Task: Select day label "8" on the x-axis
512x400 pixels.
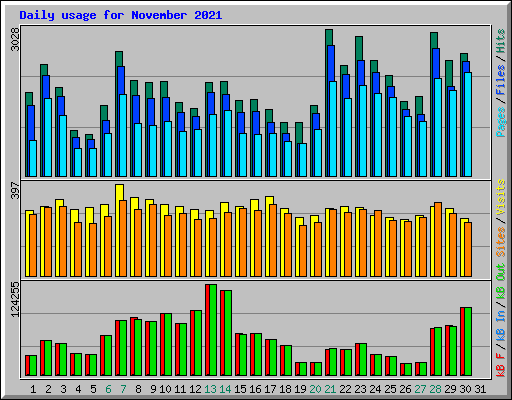Action: [x=138, y=389]
